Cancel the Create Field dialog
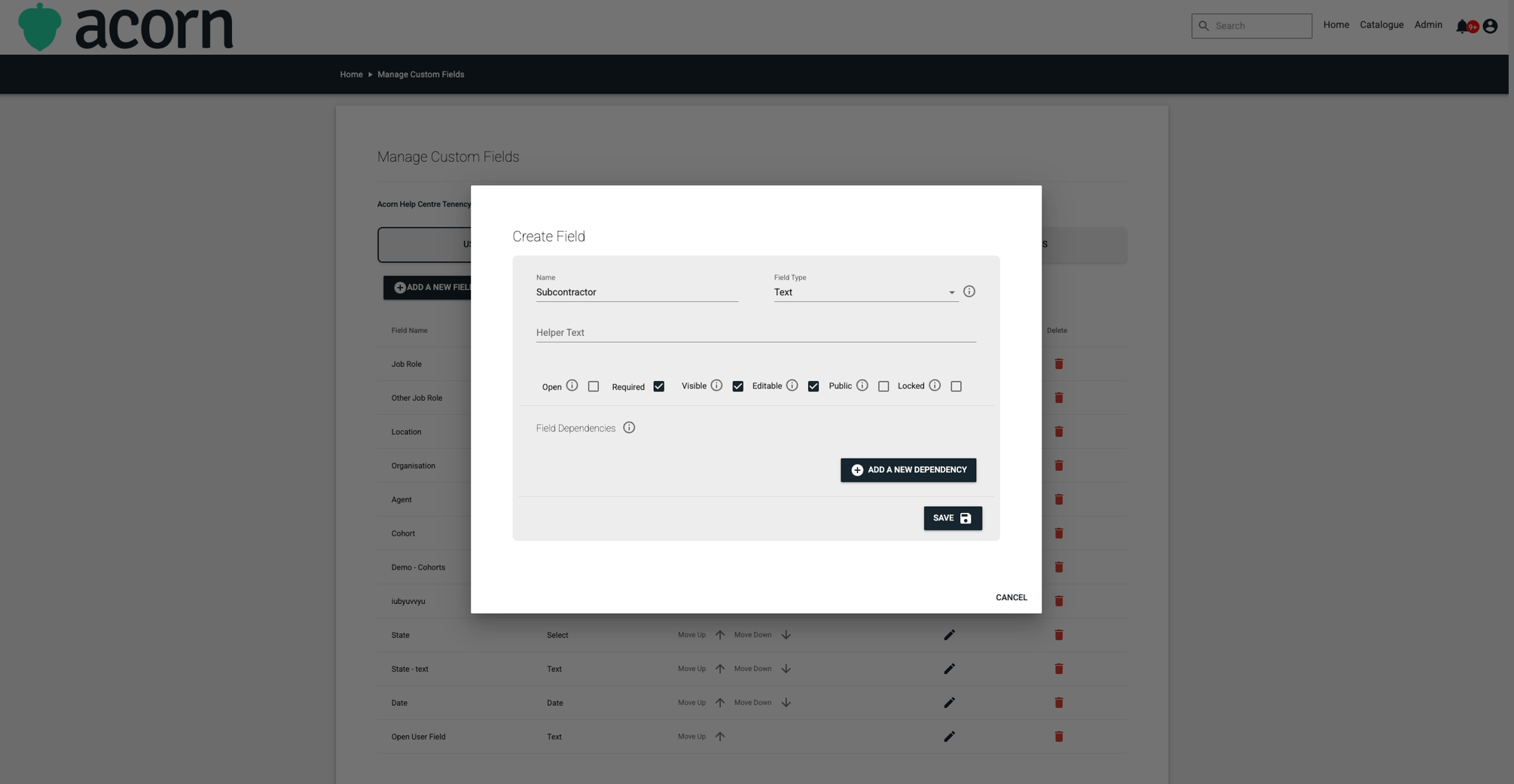 tap(1012, 597)
